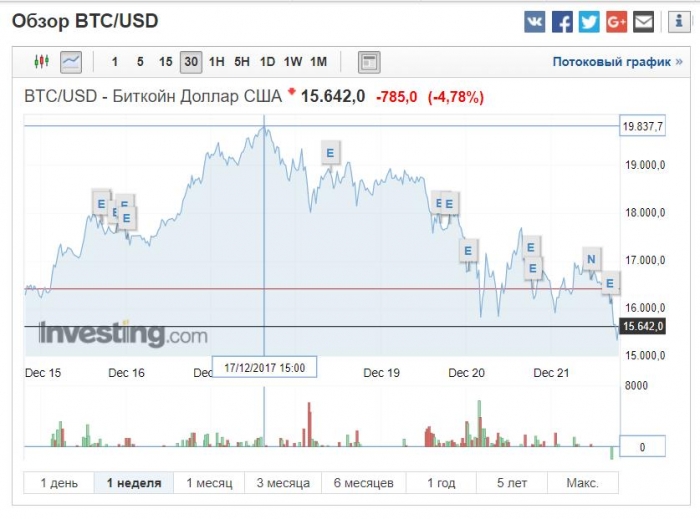Share chart on Facebook
700x519 pixels.
click(563, 21)
